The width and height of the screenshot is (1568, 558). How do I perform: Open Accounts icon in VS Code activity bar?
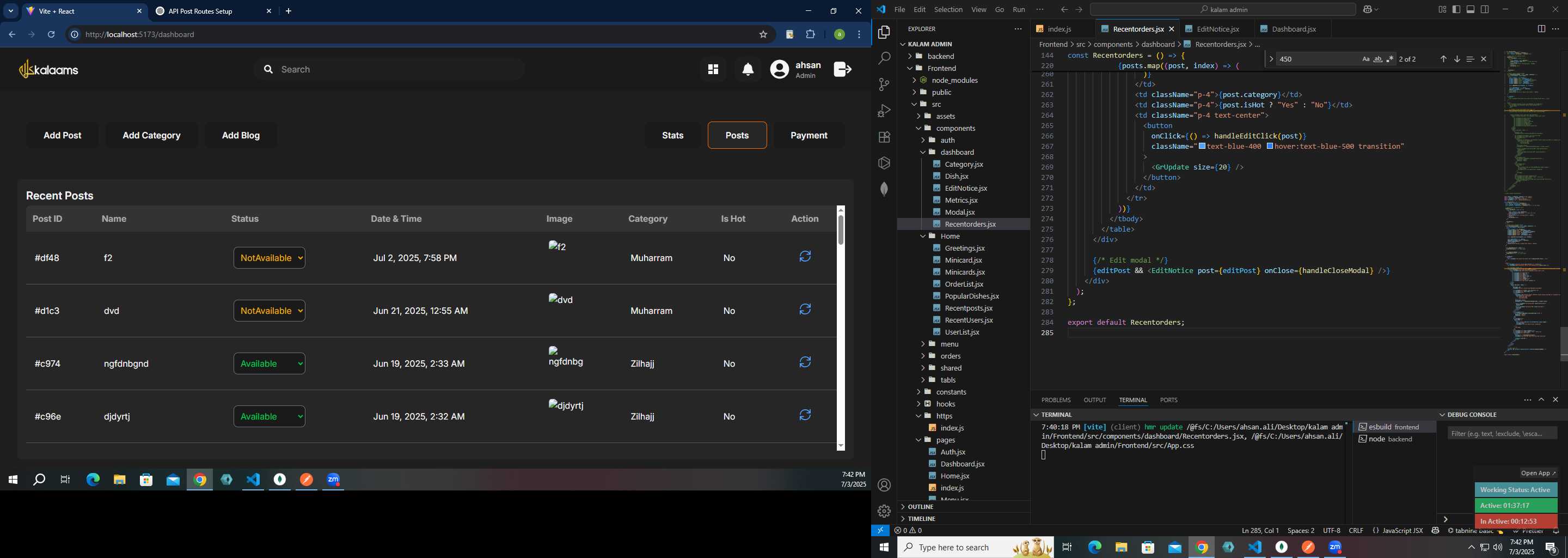coord(884,486)
